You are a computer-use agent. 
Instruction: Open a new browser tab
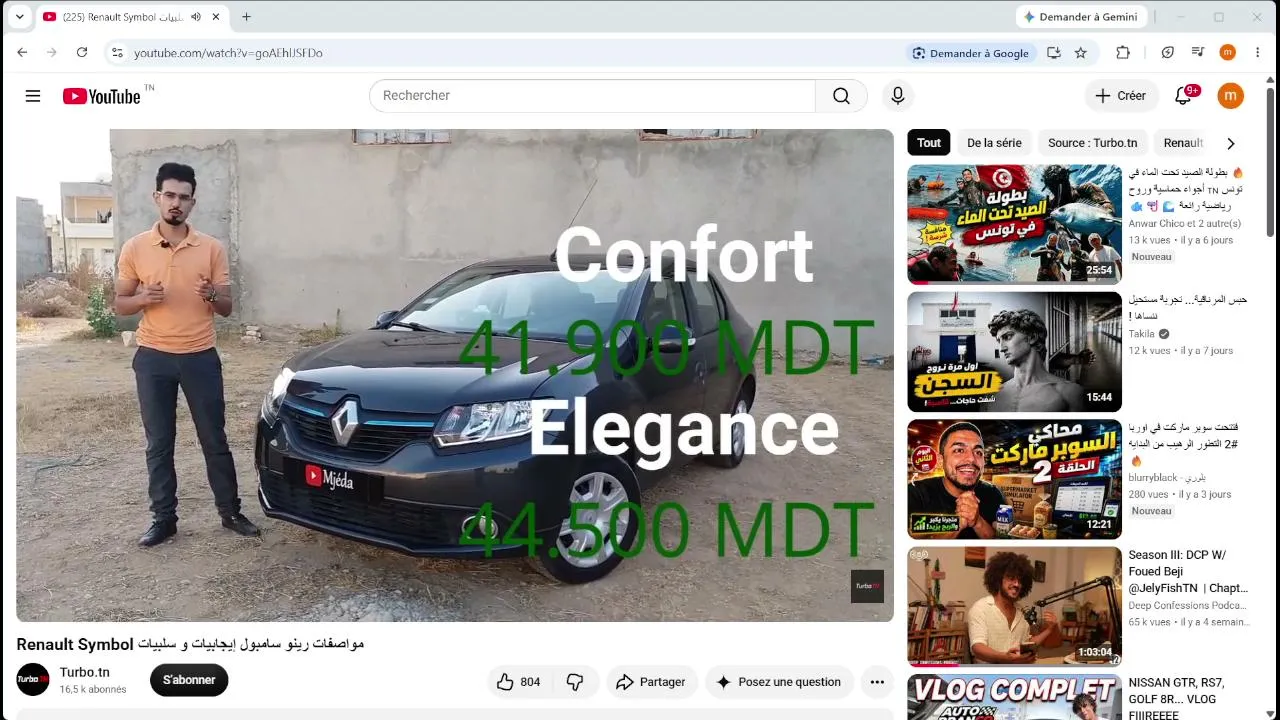(x=246, y=17)
